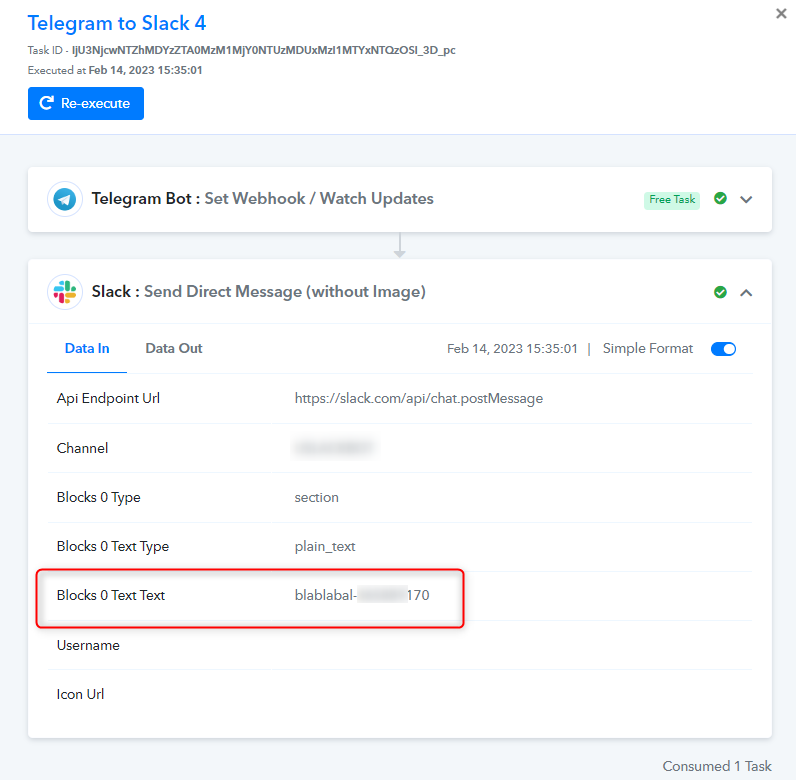Click the blurred Channel value
Image resolution: width=796 pixels, height=780 pixels.
click(335, 448)
